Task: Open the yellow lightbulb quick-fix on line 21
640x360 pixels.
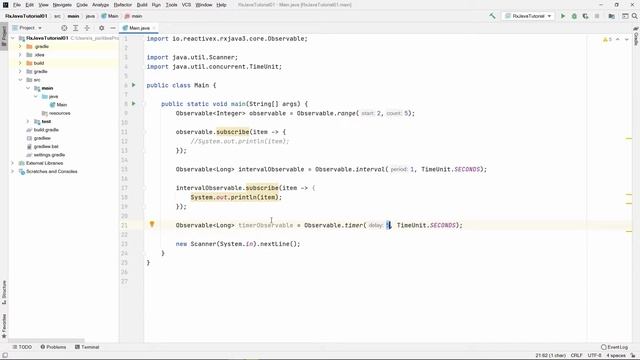Action: tap(152, 224)
